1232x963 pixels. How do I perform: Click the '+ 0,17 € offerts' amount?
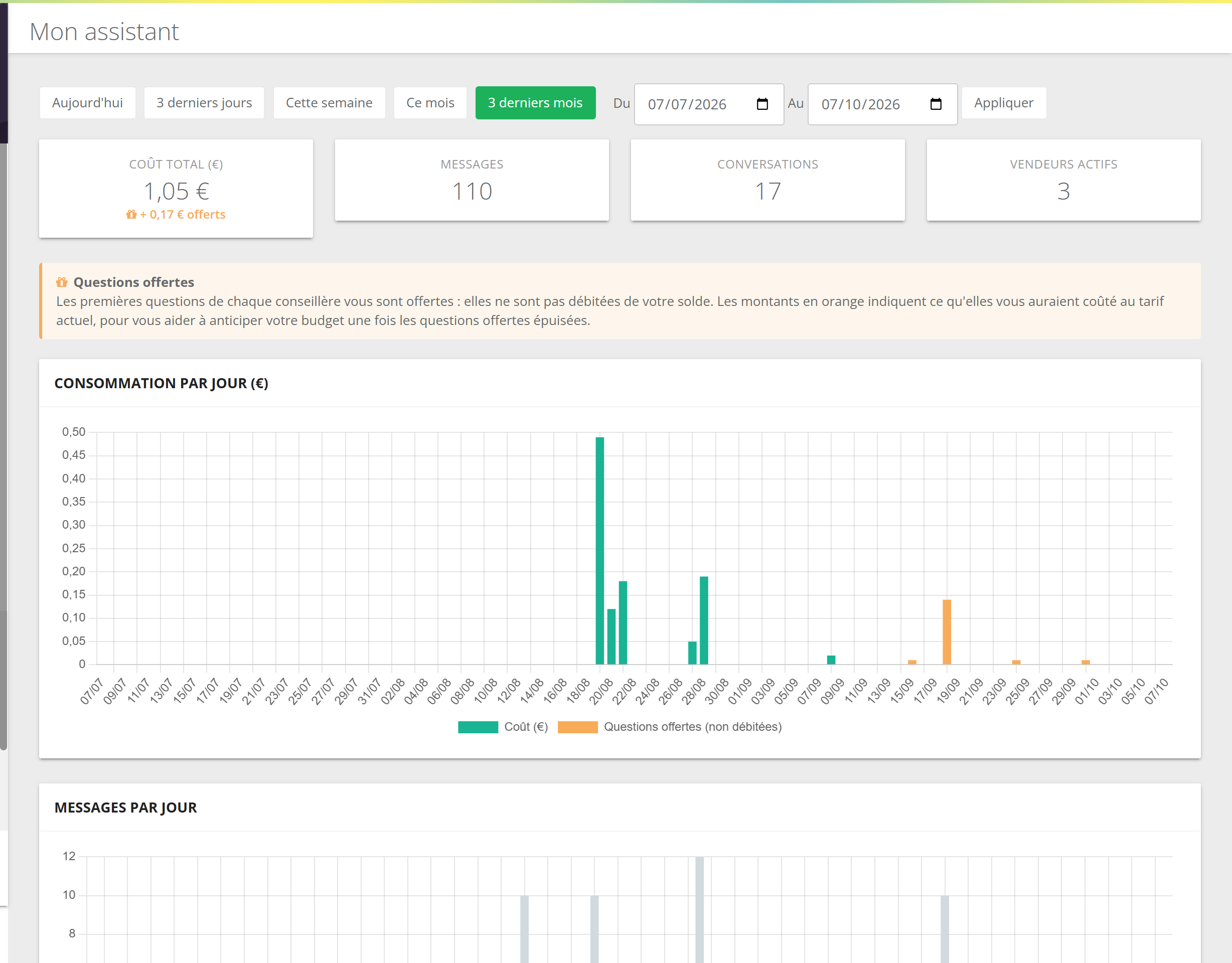tap(182, 214)
